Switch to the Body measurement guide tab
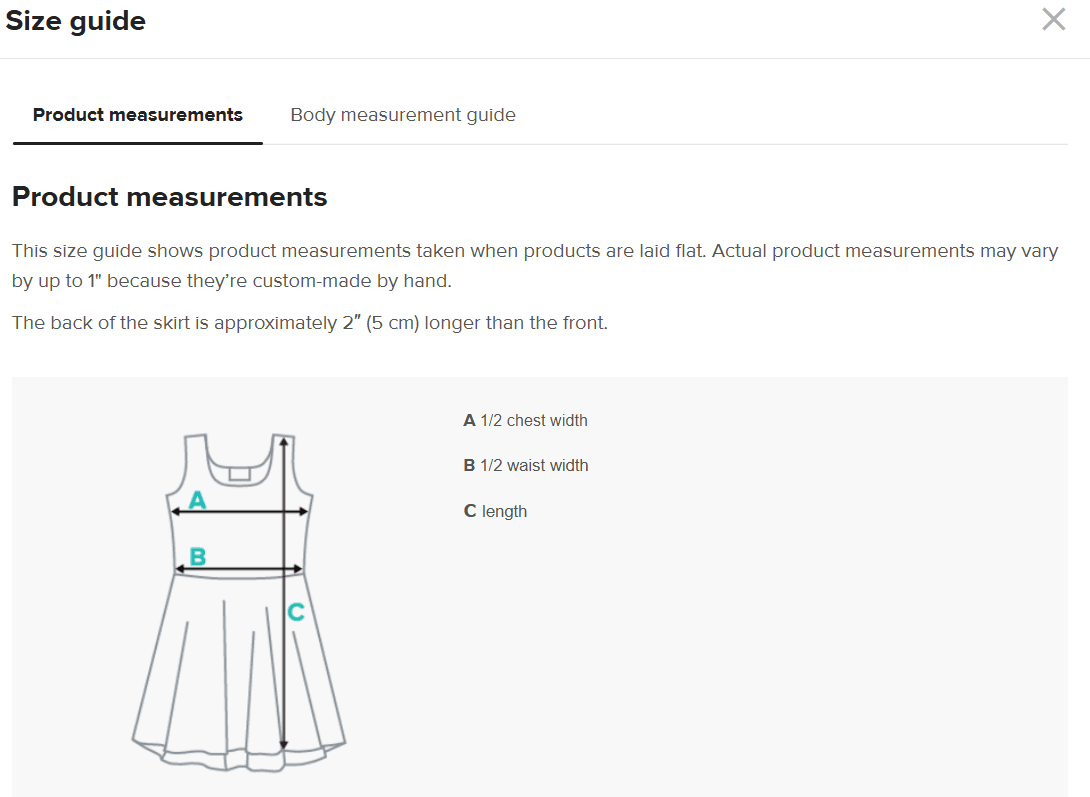Image resolution: width=1090 pixels, height=797 pixels. pyautogui.click(x=403, y=115)
